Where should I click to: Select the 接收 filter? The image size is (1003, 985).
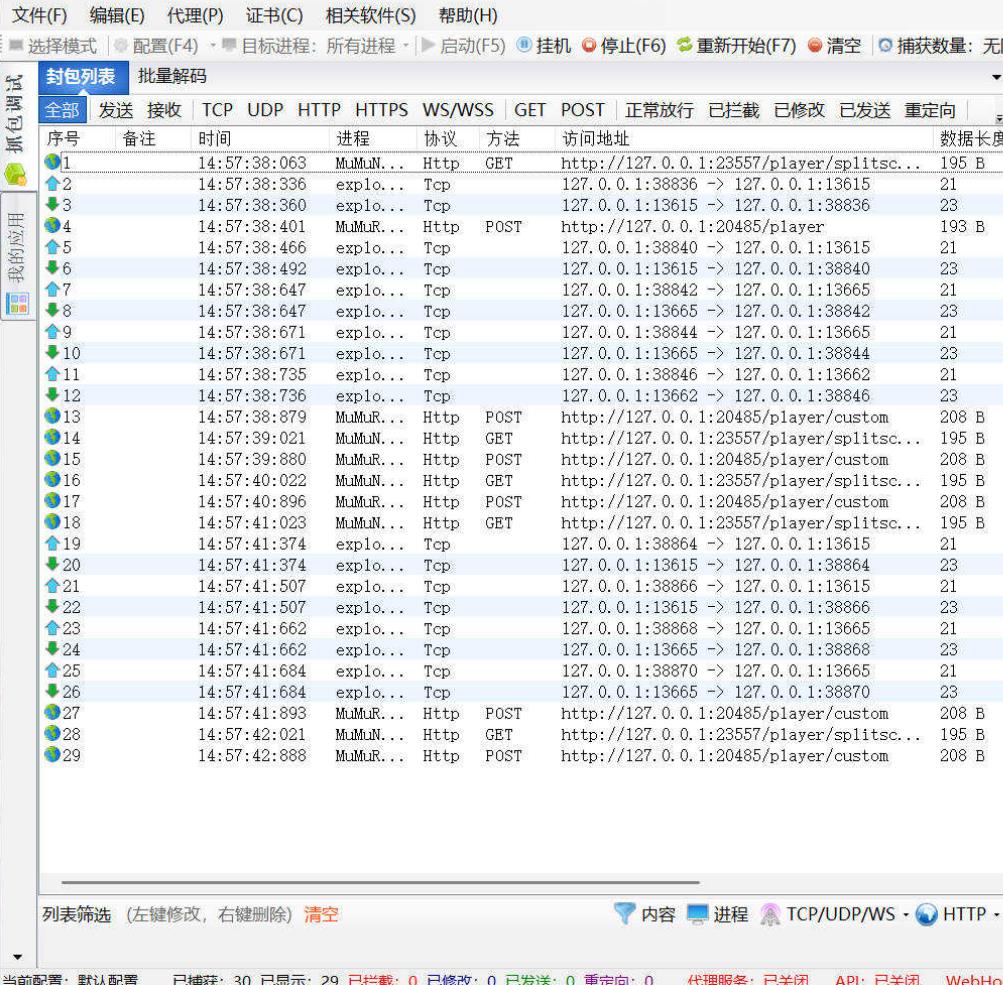tap(164, 110)
